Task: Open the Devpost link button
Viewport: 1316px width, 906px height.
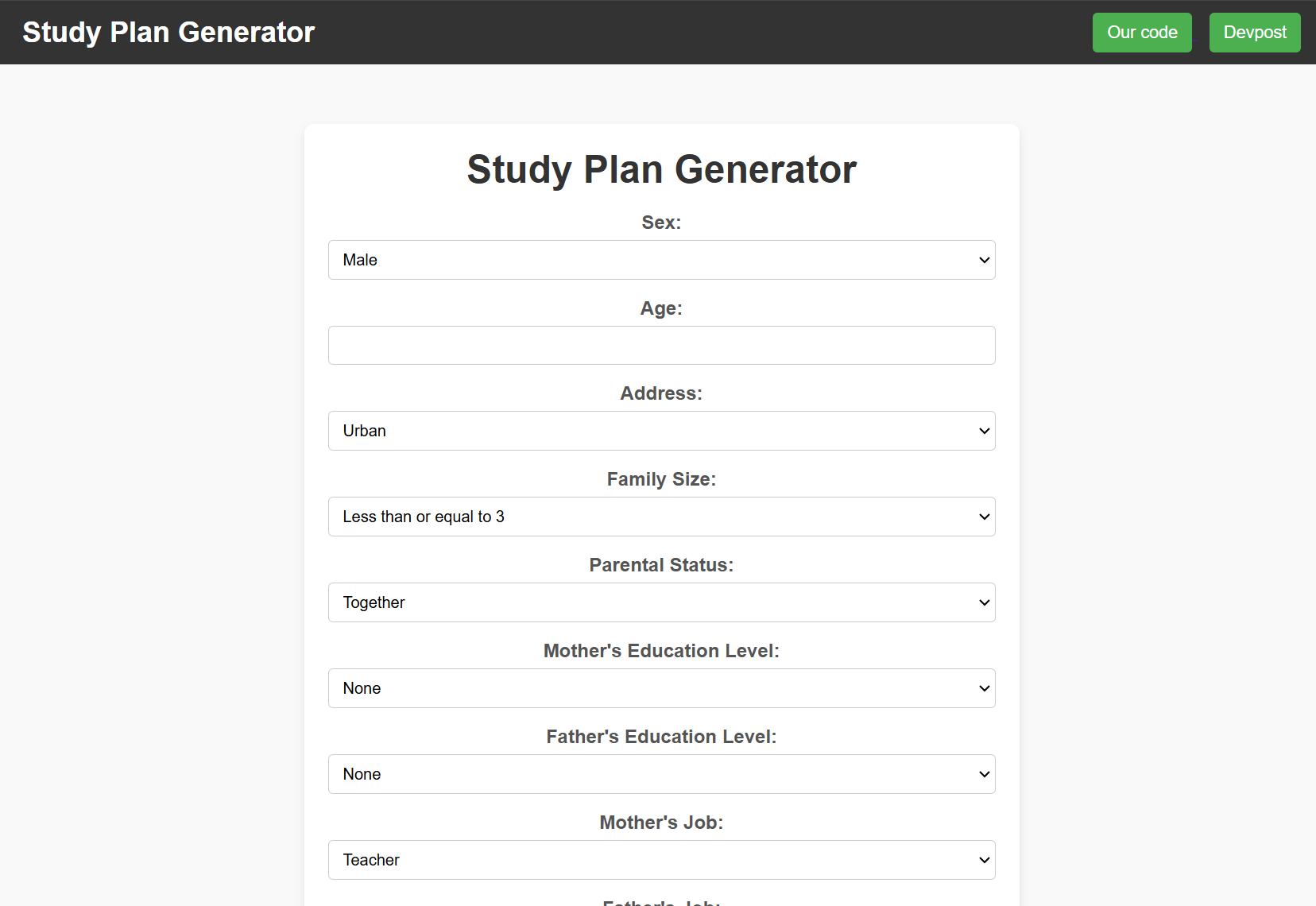Action: [x=1254, y=33]
